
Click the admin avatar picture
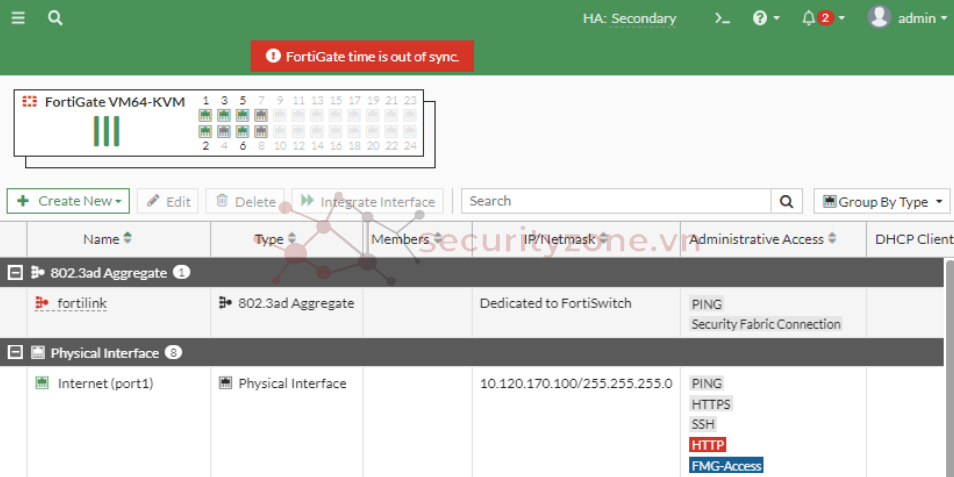[x=879, y=17]
